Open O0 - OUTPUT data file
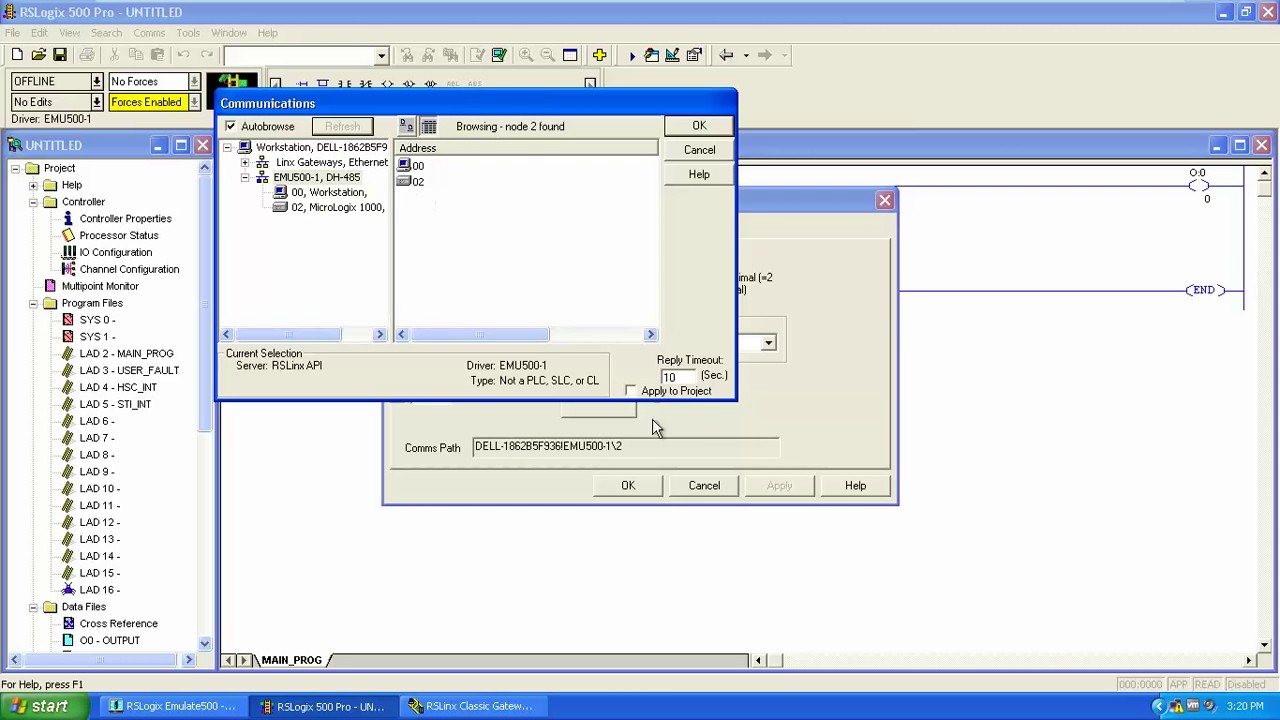This screenshot has height=720, width=1280. pyautogui.click(x=109, y=640)
